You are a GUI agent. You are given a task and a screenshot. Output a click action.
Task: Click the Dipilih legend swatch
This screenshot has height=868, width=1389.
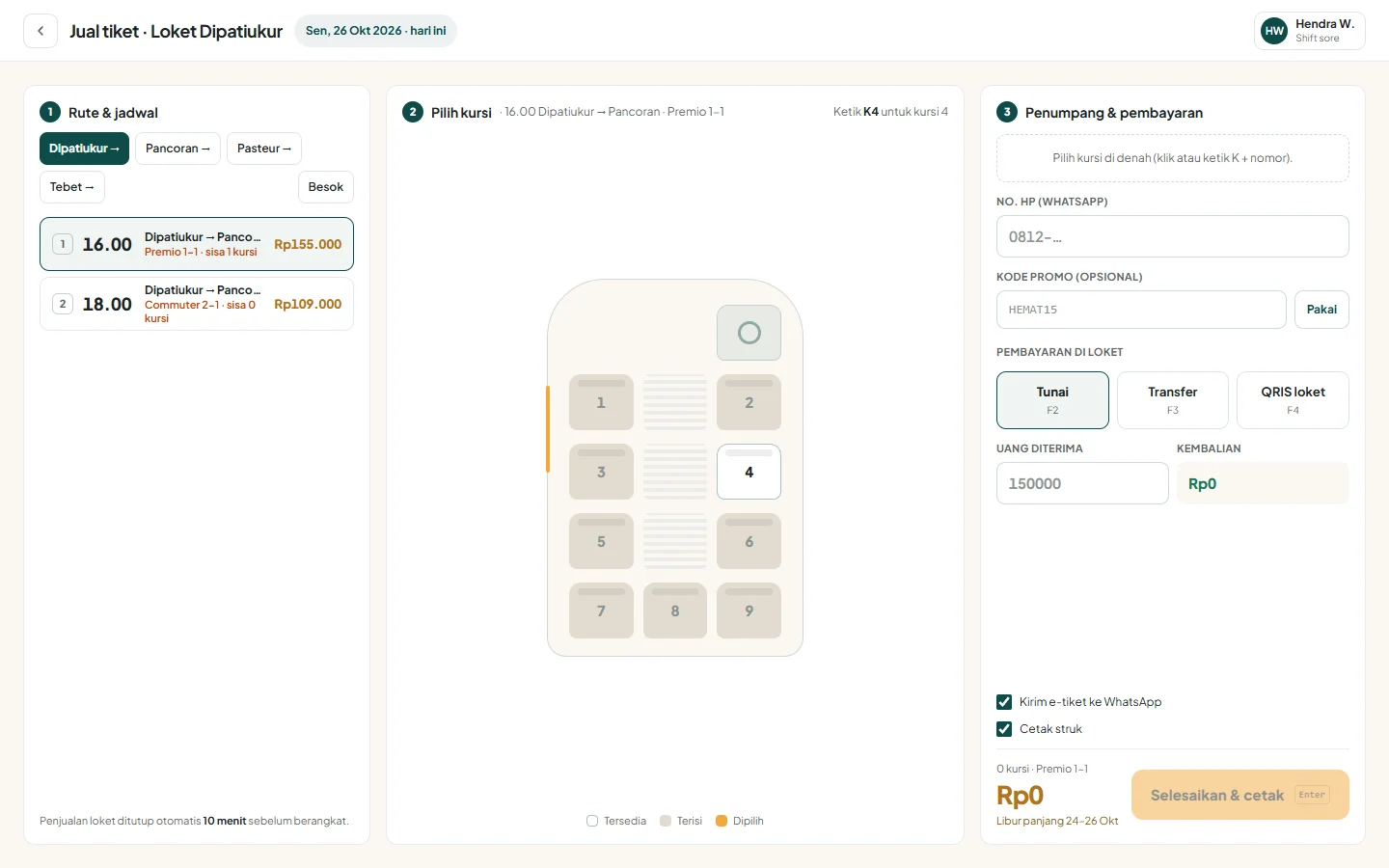[722, 821]
